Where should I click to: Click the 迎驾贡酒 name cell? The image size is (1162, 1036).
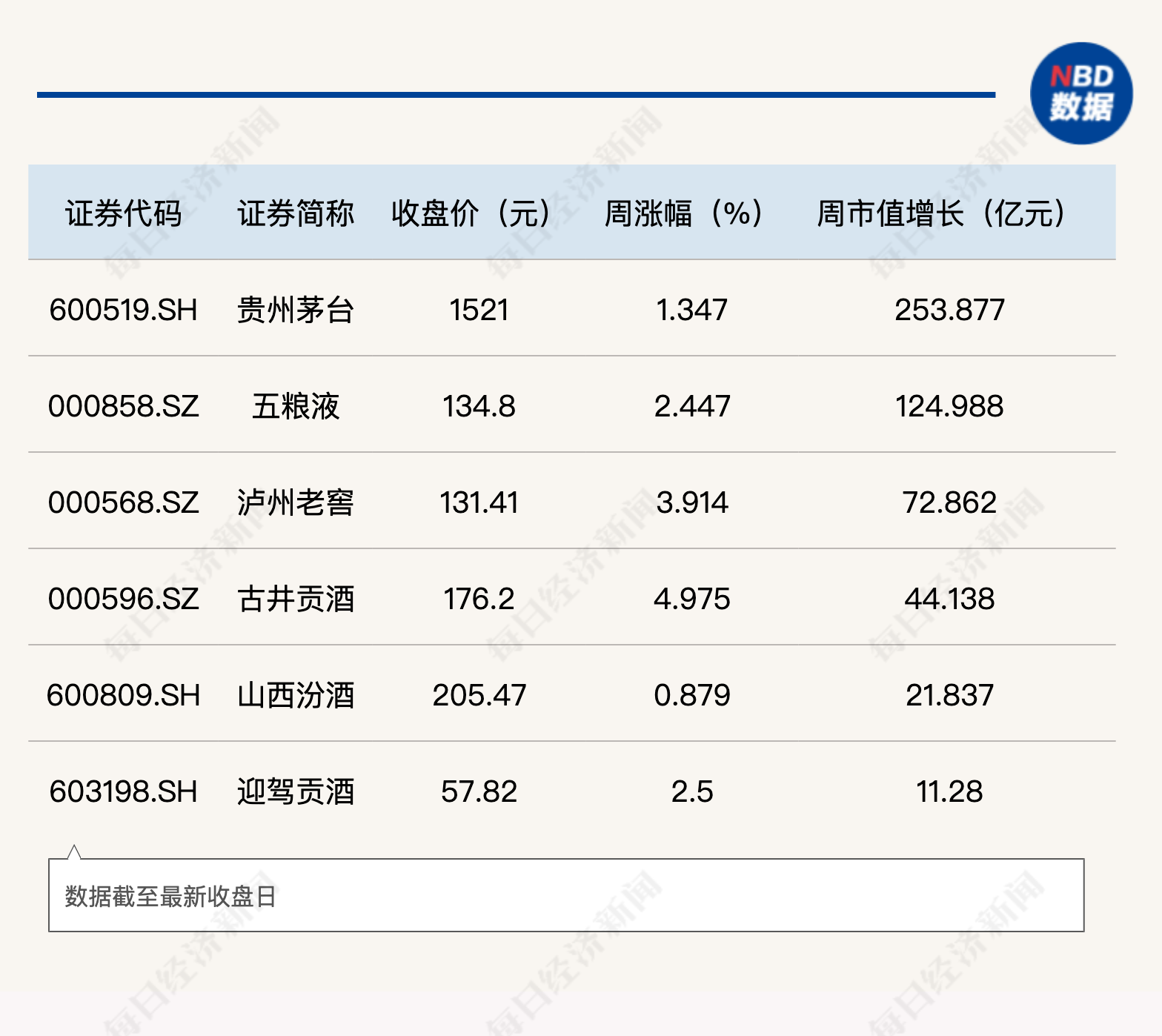pos(296,791)
